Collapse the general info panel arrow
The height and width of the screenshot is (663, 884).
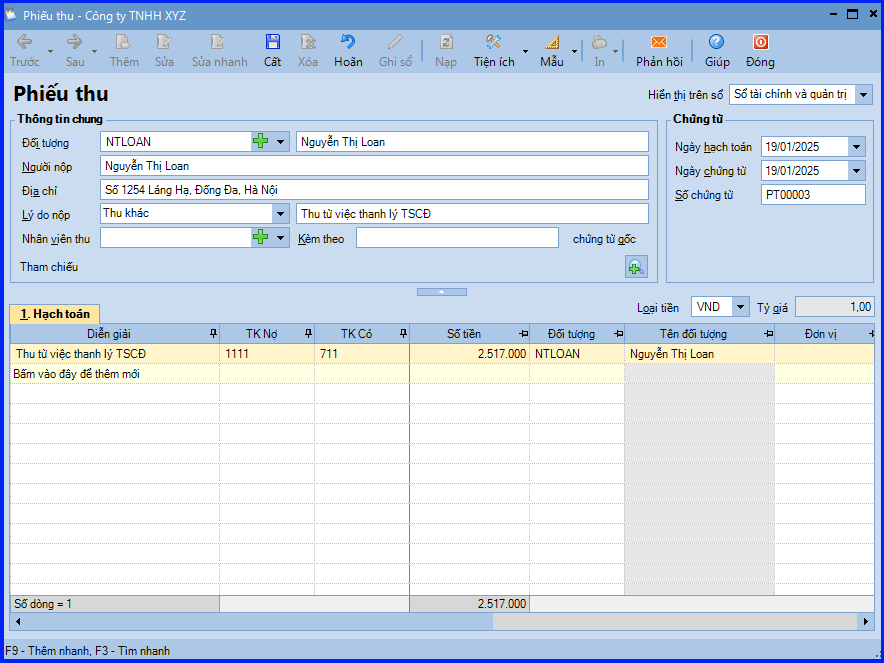pyautogui.click(x=441, y=291)
